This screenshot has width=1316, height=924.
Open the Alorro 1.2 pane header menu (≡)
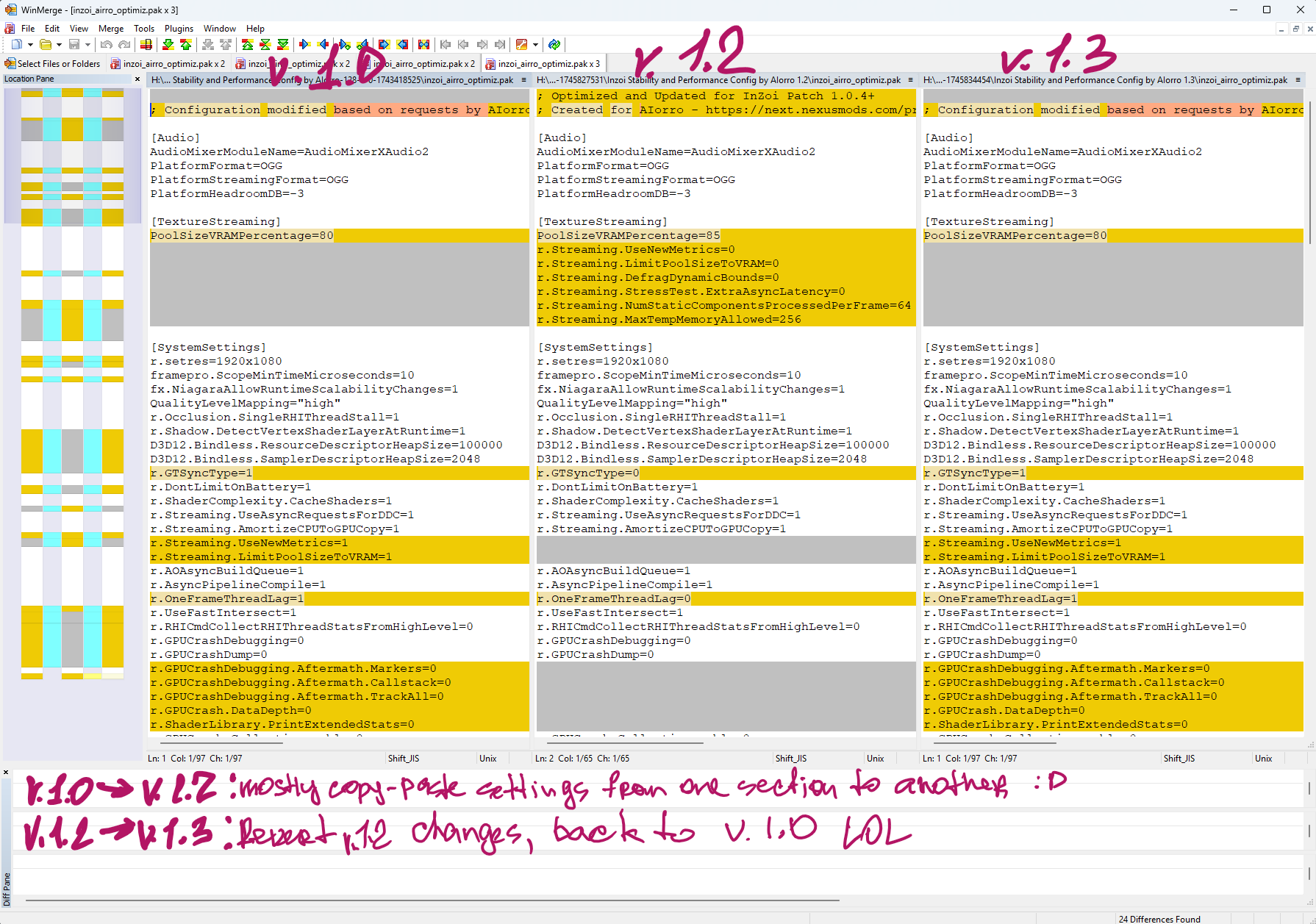[x=910, y=80]
